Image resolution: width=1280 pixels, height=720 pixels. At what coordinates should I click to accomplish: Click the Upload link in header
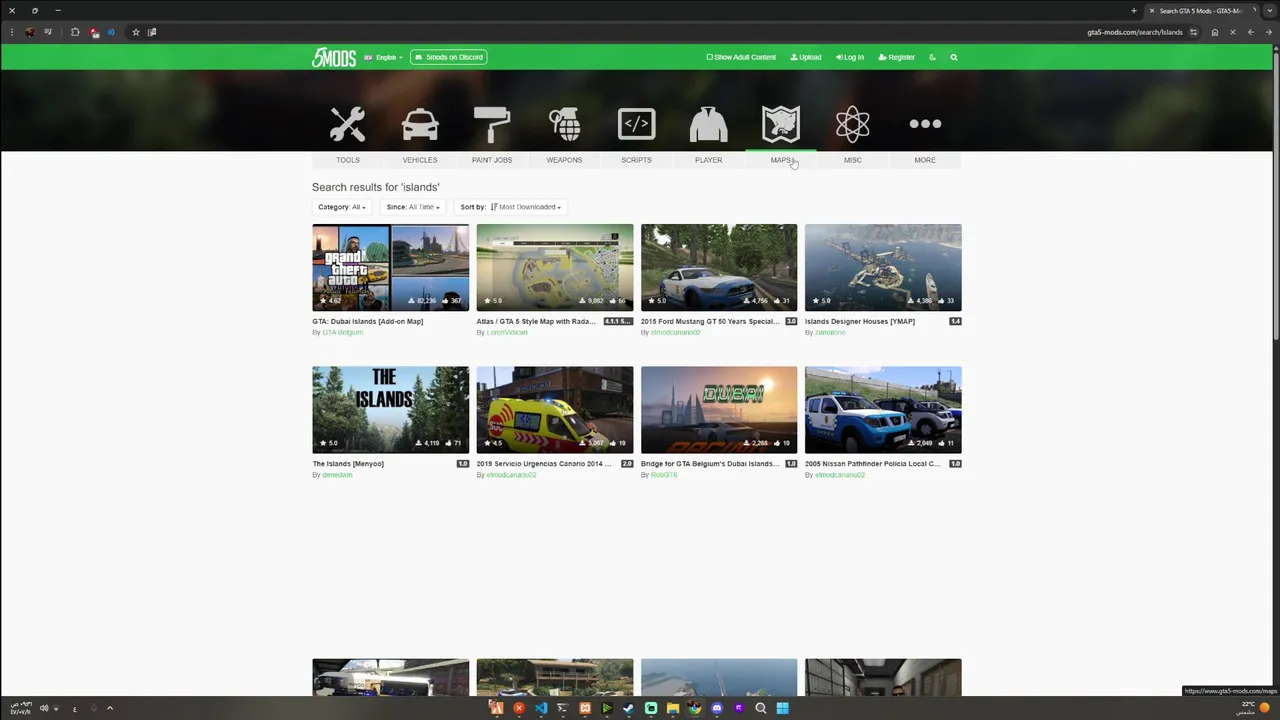(x=806, y=57)
